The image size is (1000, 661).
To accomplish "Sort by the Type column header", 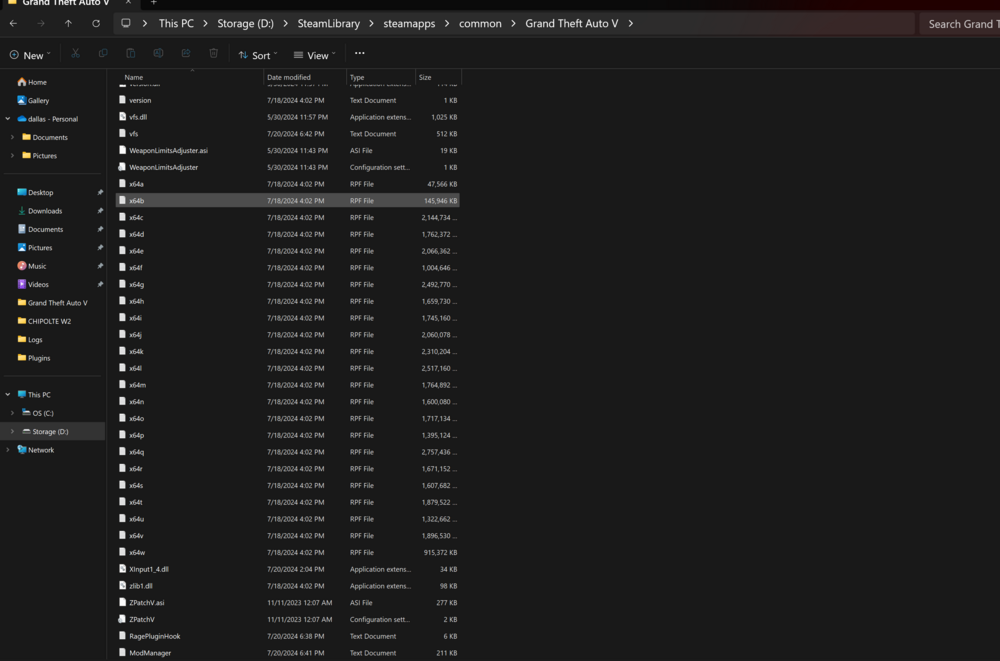I will pyautogui.click(x=381, y=77).
